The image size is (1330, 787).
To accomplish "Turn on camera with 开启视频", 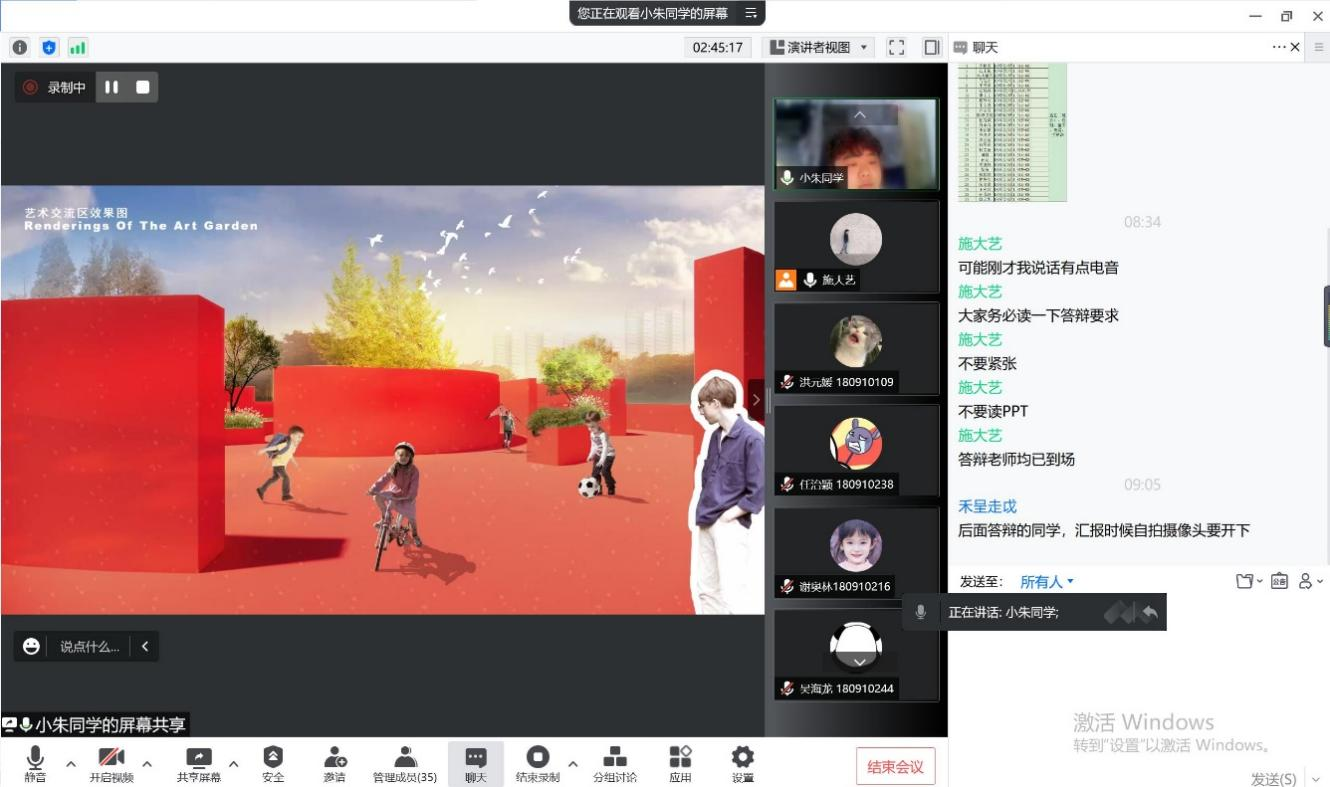I will pyautogui.click(x=111, y=764).
